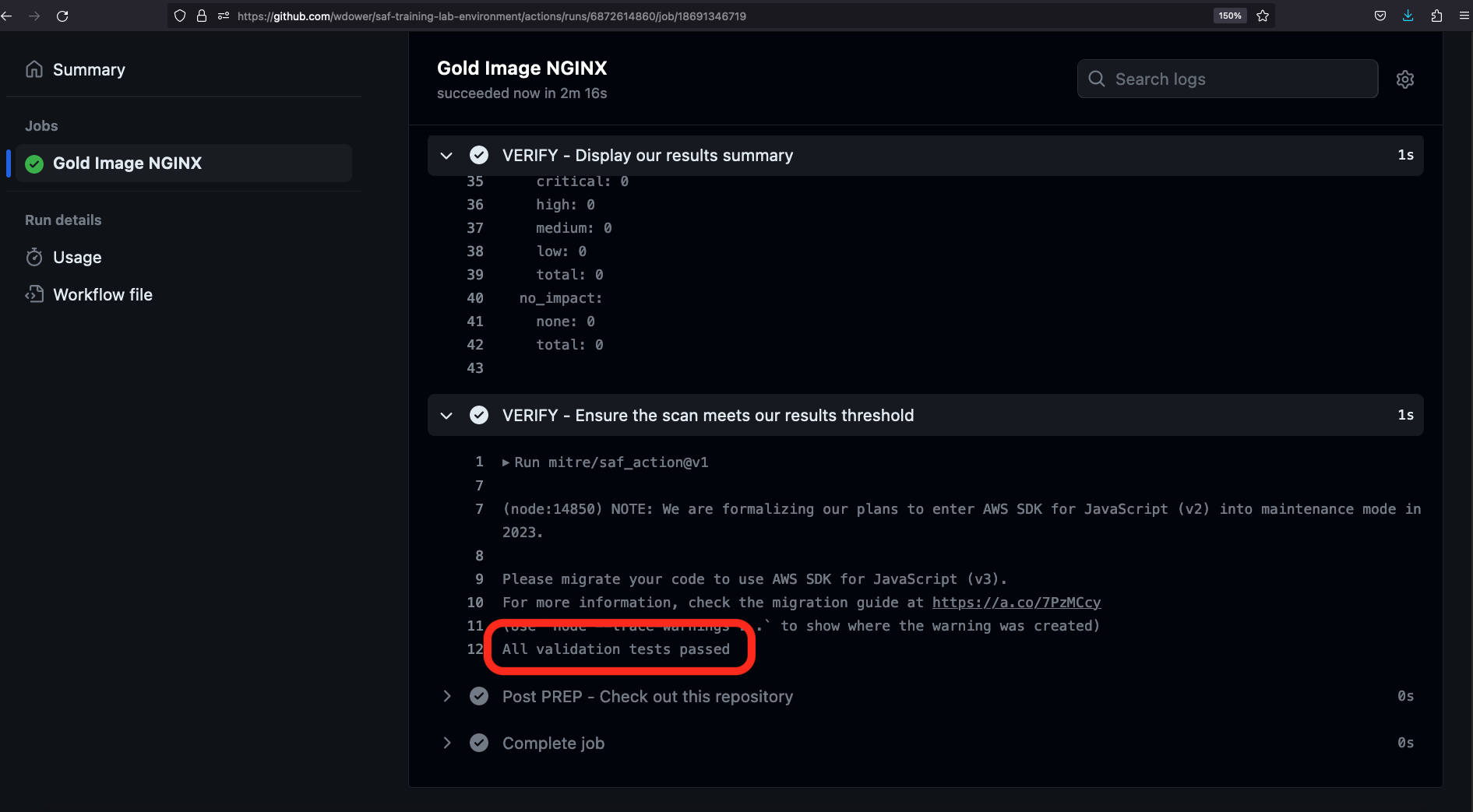
Task: Open the browser downloads icon
Action: [1408, 16]
